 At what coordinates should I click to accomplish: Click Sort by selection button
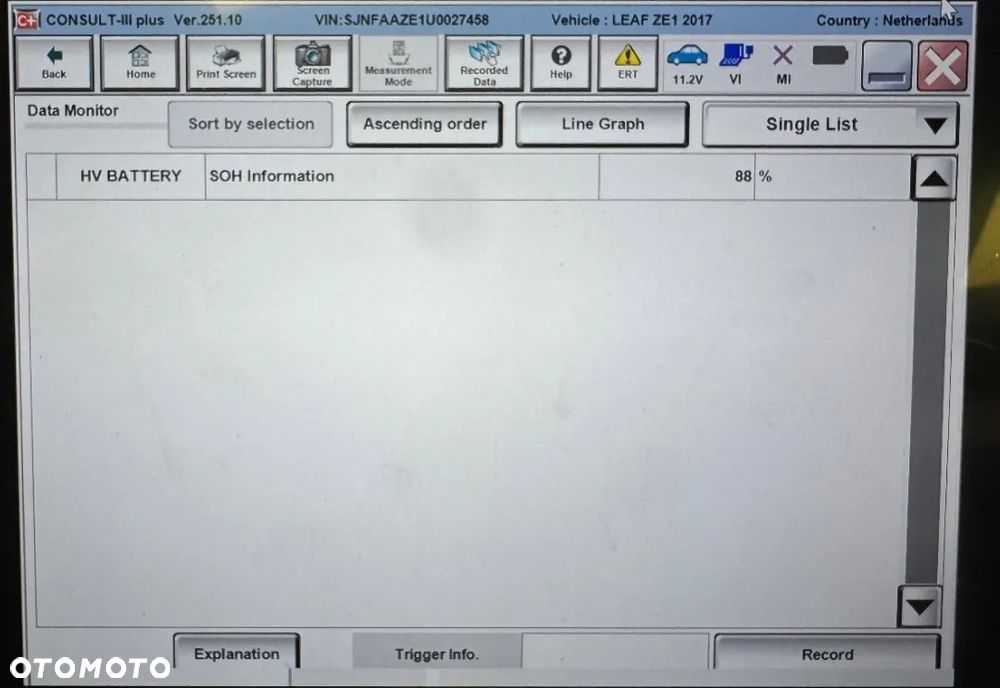(x=251, y=124)
